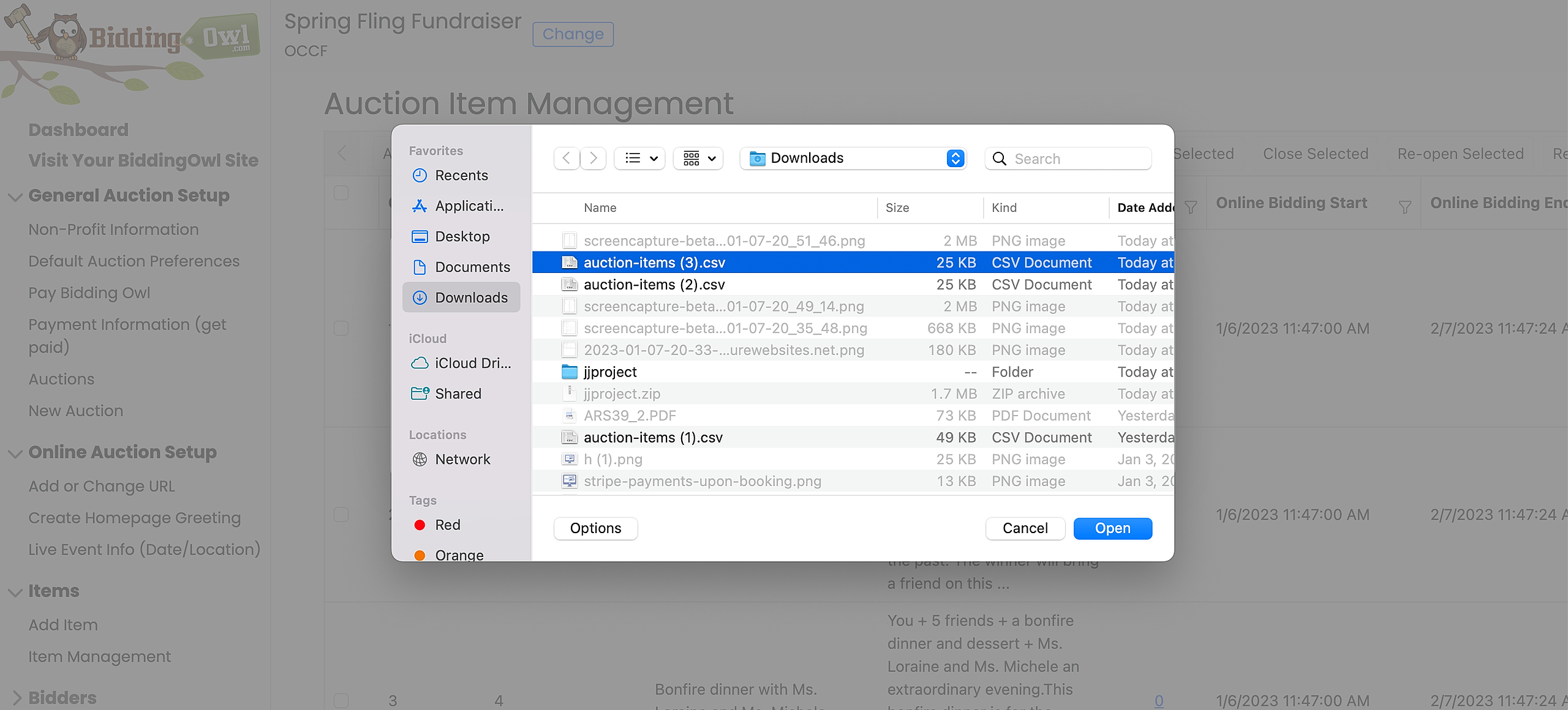The height and width of the screenshot is (710, 1568).
Task: Click the Applications icon in Favorites
Action: coord(420,206)
